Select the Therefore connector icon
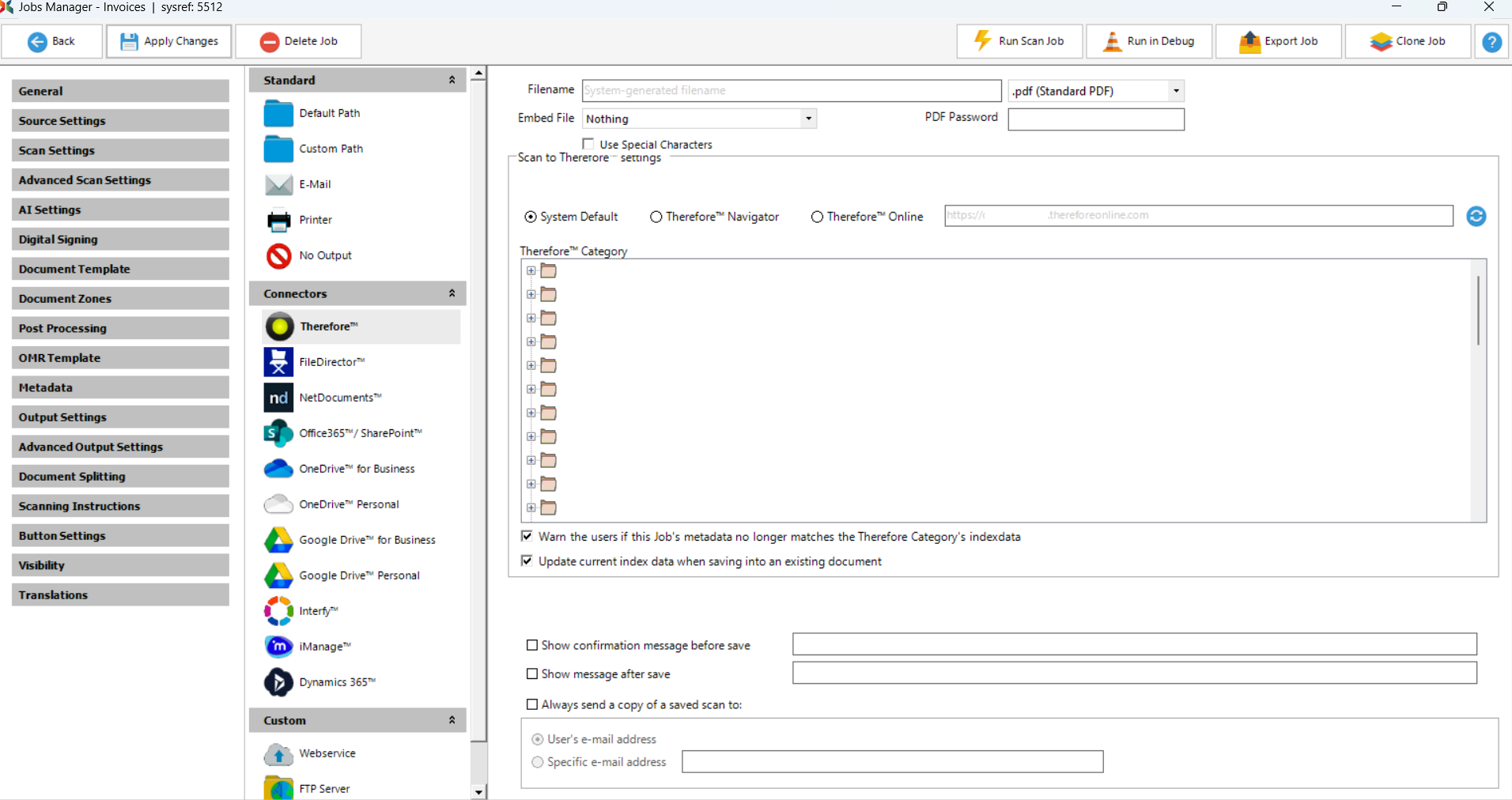This screenshot has width=1512, height=800. (279, 326)
